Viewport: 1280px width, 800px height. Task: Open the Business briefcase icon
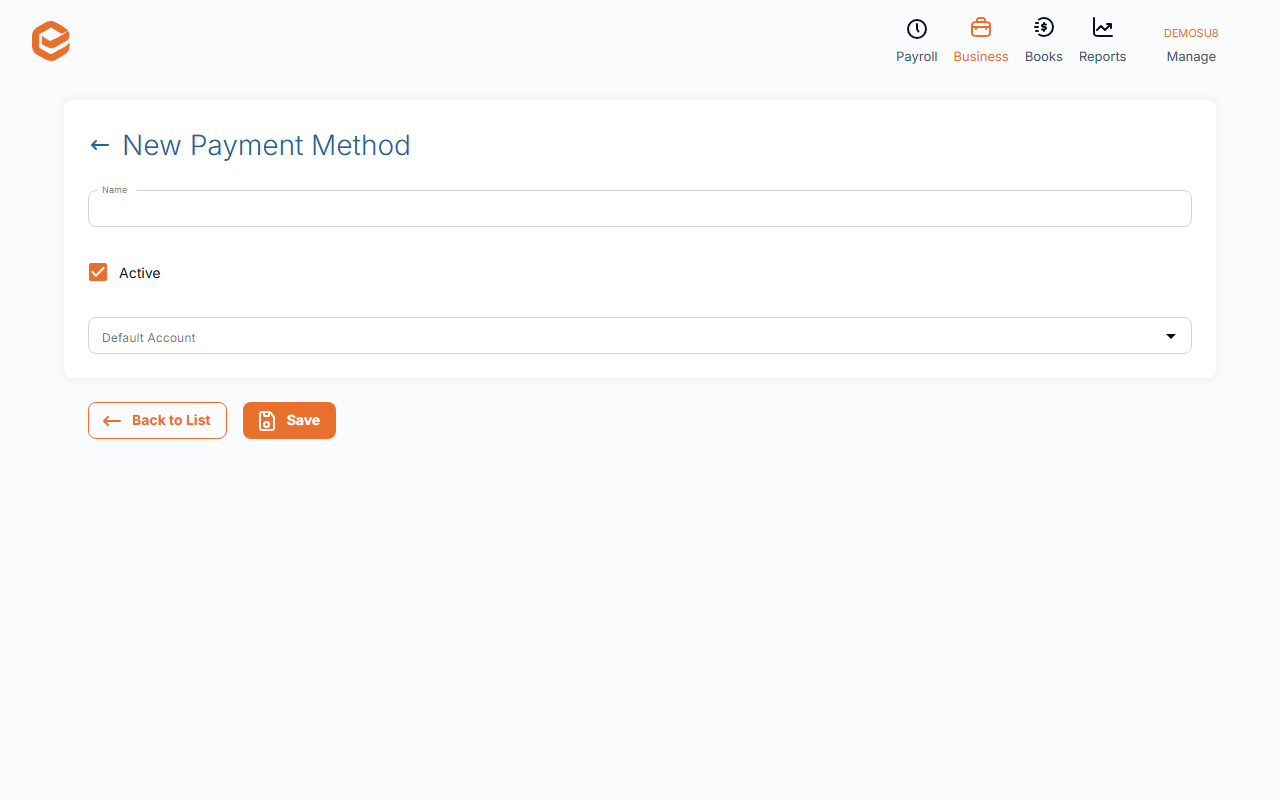pyautogui.click(x=981, y=28)
